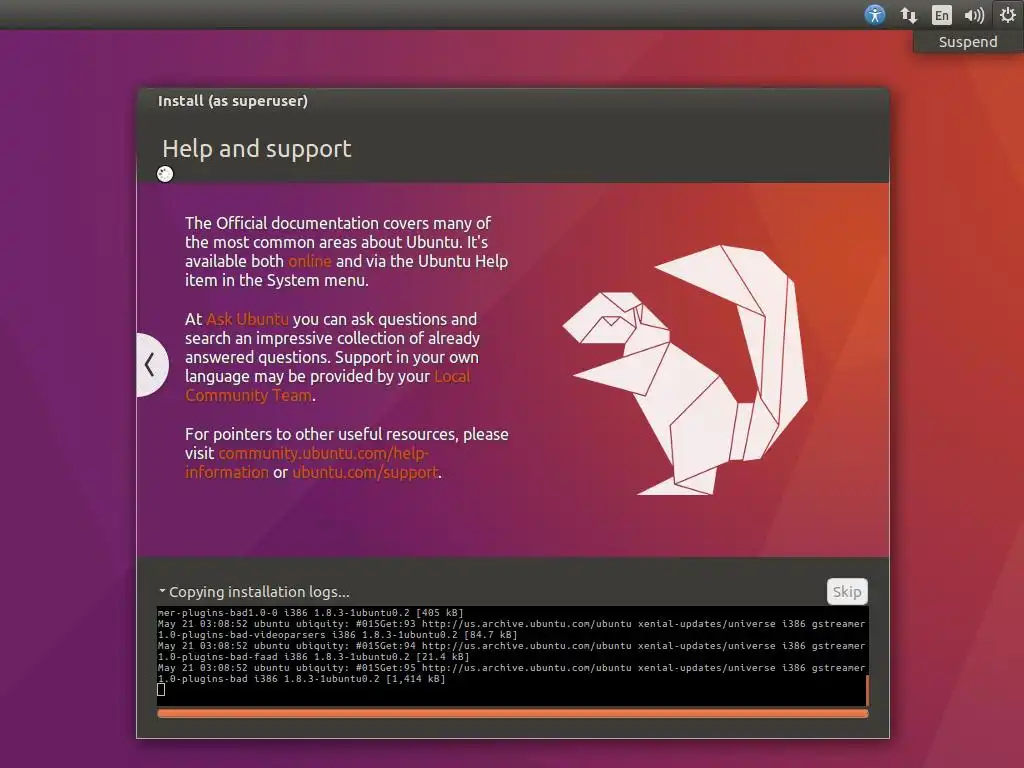Screen dimensions: 1024x768
Task: Open the ubuntu.com/support link
Action: pos(365,472)
